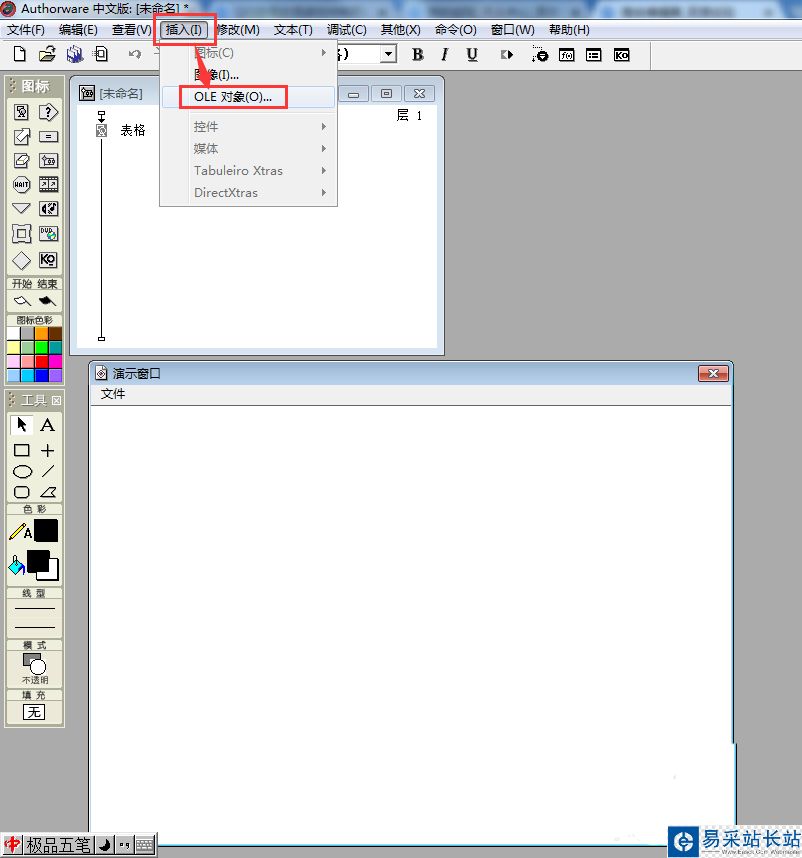Image resolution: width=802 pixels, height=858 pixels.
Task: Pick the black Stop flag
Action: click(x=47, y=301)
